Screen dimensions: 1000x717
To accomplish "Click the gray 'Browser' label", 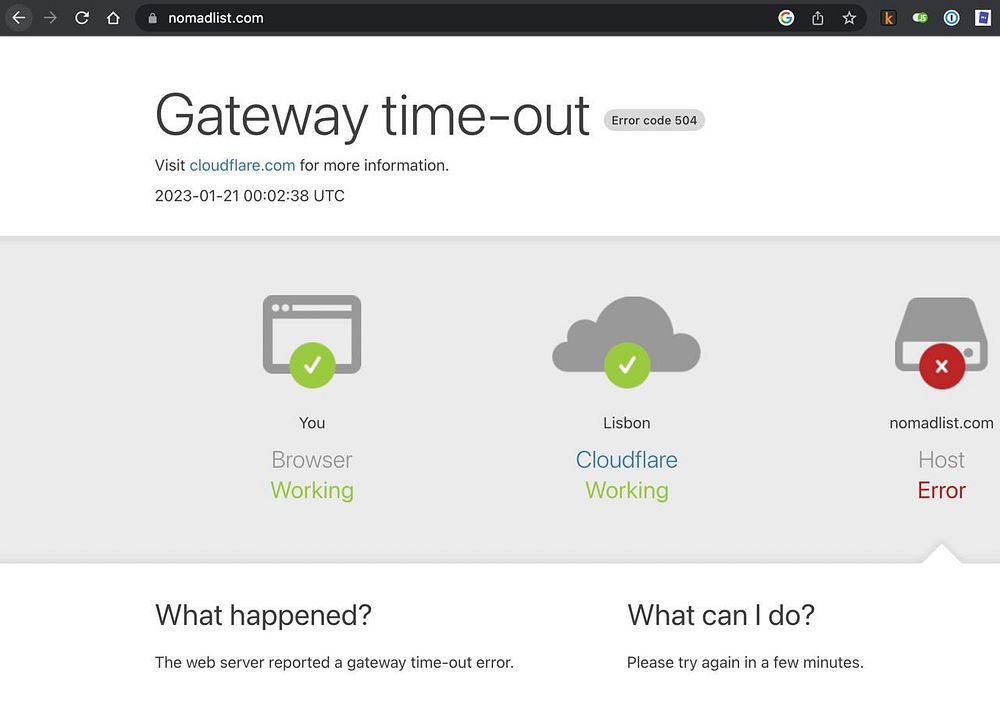I will click(312, 460).
